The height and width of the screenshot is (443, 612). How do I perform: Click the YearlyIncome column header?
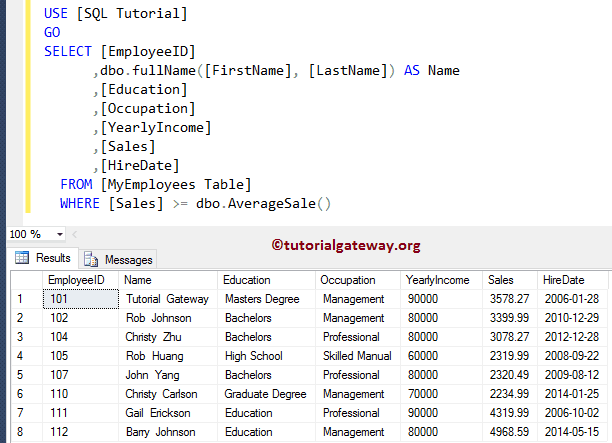(436, 280)
